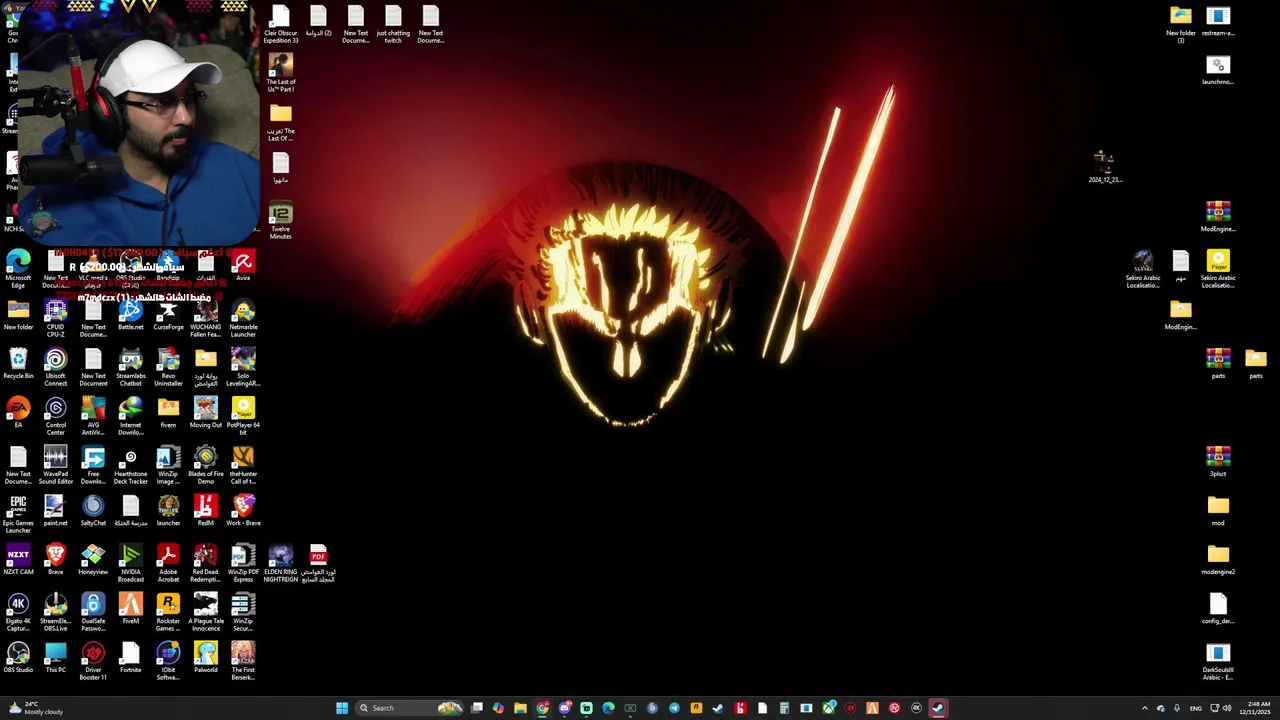This screenshot has height=720, width=1280.
Task: Select the Moving Out game icon
Action: (x=205, y=414)
